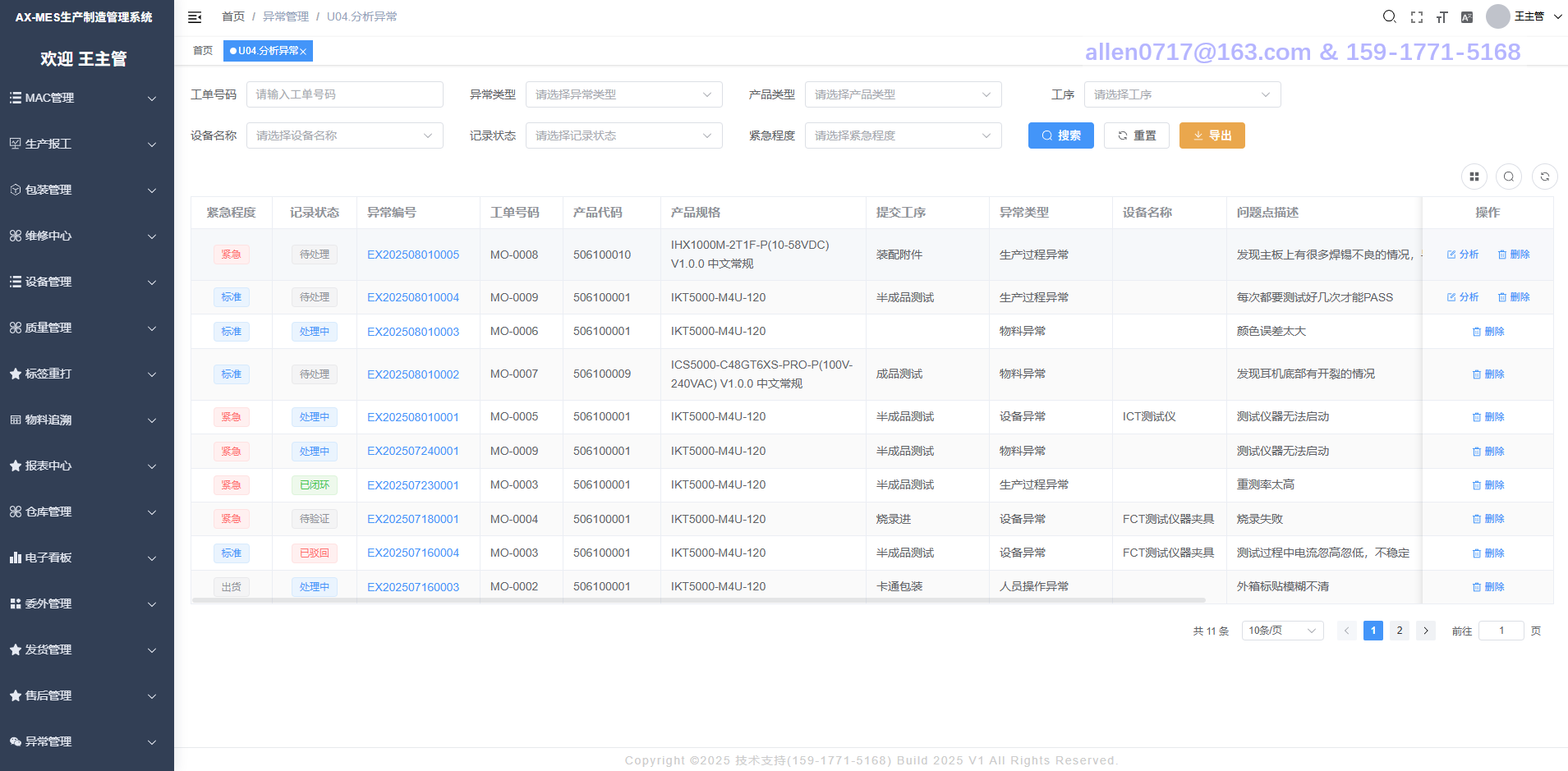1568x771 pixels.
Task: Click the orange 导出 button
Action: (1212, 135)
